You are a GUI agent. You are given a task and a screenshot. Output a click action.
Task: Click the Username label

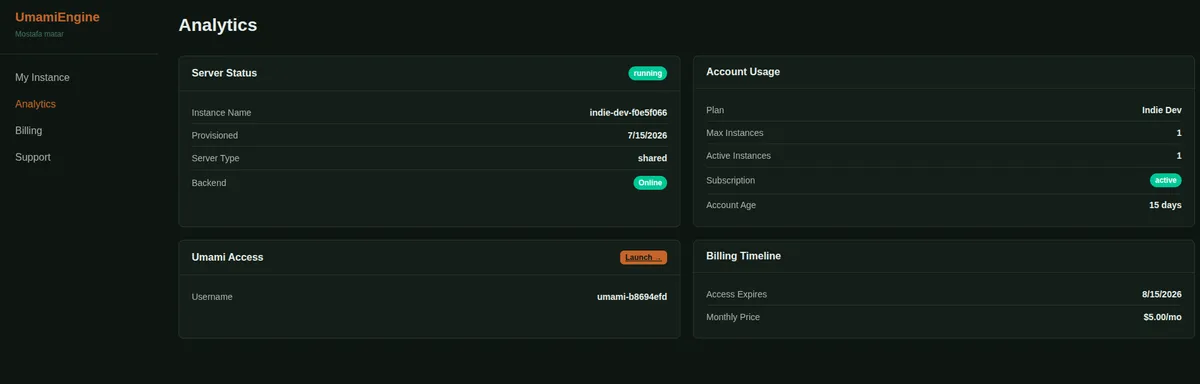pos(212,297)
